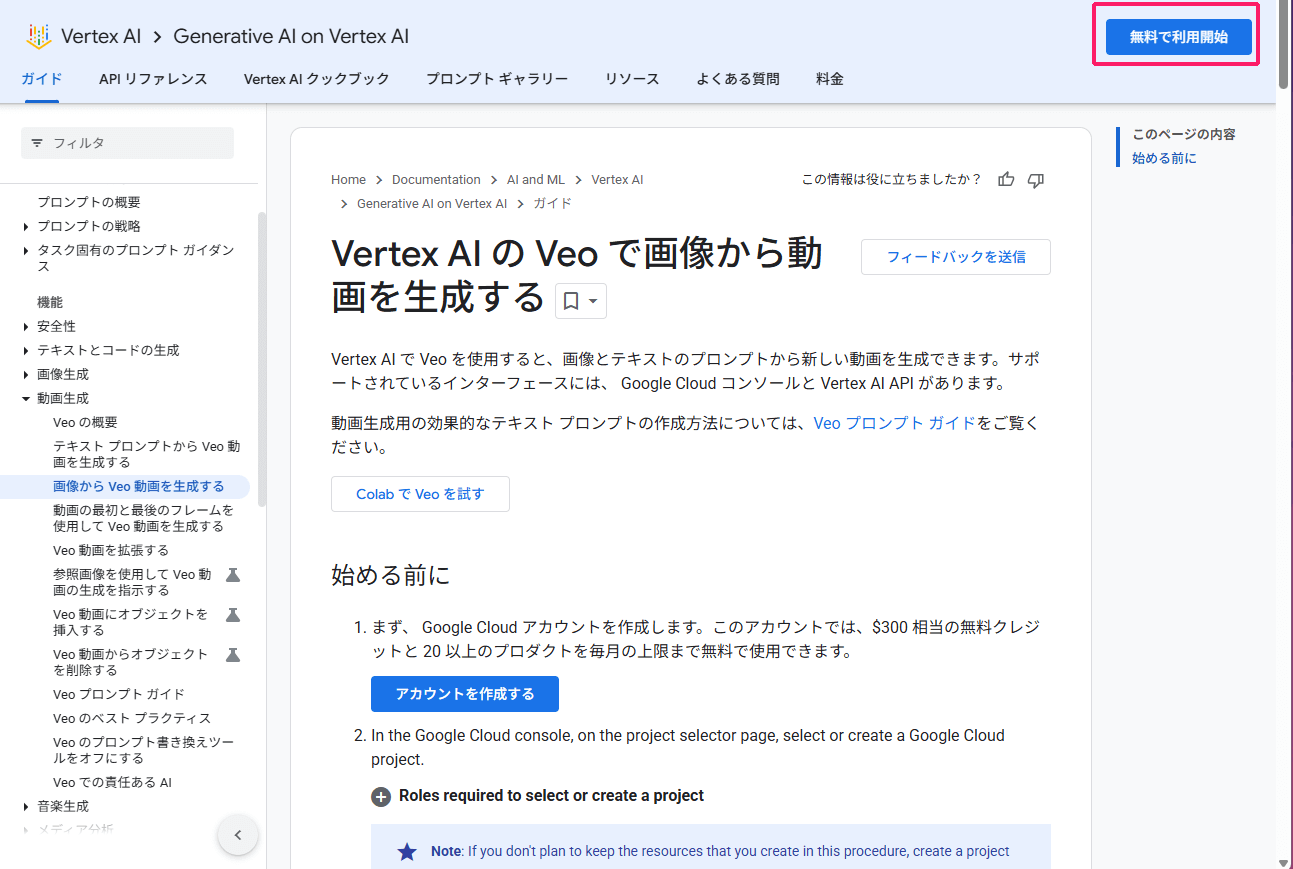Expand the 安全性 section in sidebar
Image resolution: width=1293 pixels, height=869 pixels.
pyautogui.click(x=26, y=326)
